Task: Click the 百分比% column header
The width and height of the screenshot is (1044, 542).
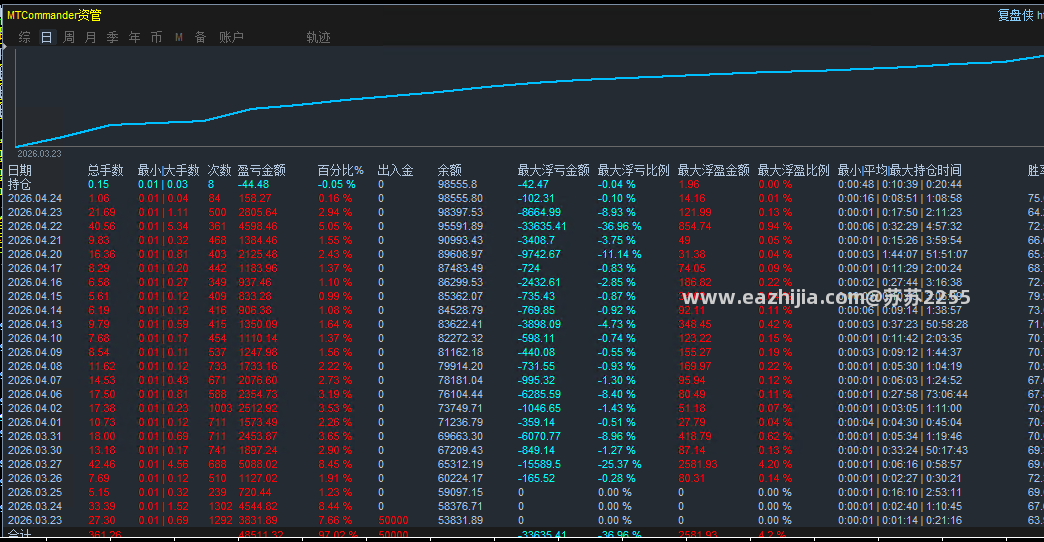Action: (340, 170)
